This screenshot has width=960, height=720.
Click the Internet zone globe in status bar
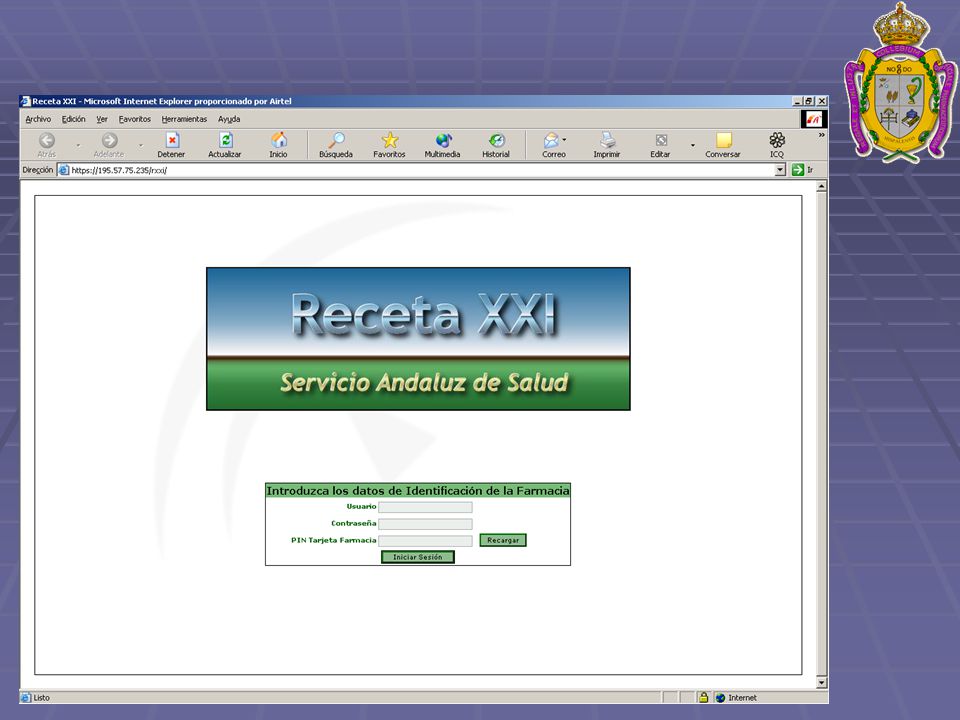click(x=720, y=698)
